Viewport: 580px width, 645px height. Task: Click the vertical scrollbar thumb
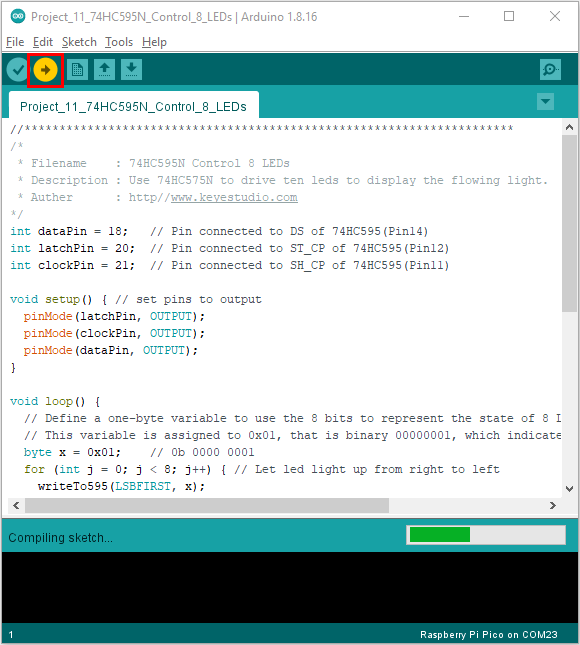click(569, 223)
